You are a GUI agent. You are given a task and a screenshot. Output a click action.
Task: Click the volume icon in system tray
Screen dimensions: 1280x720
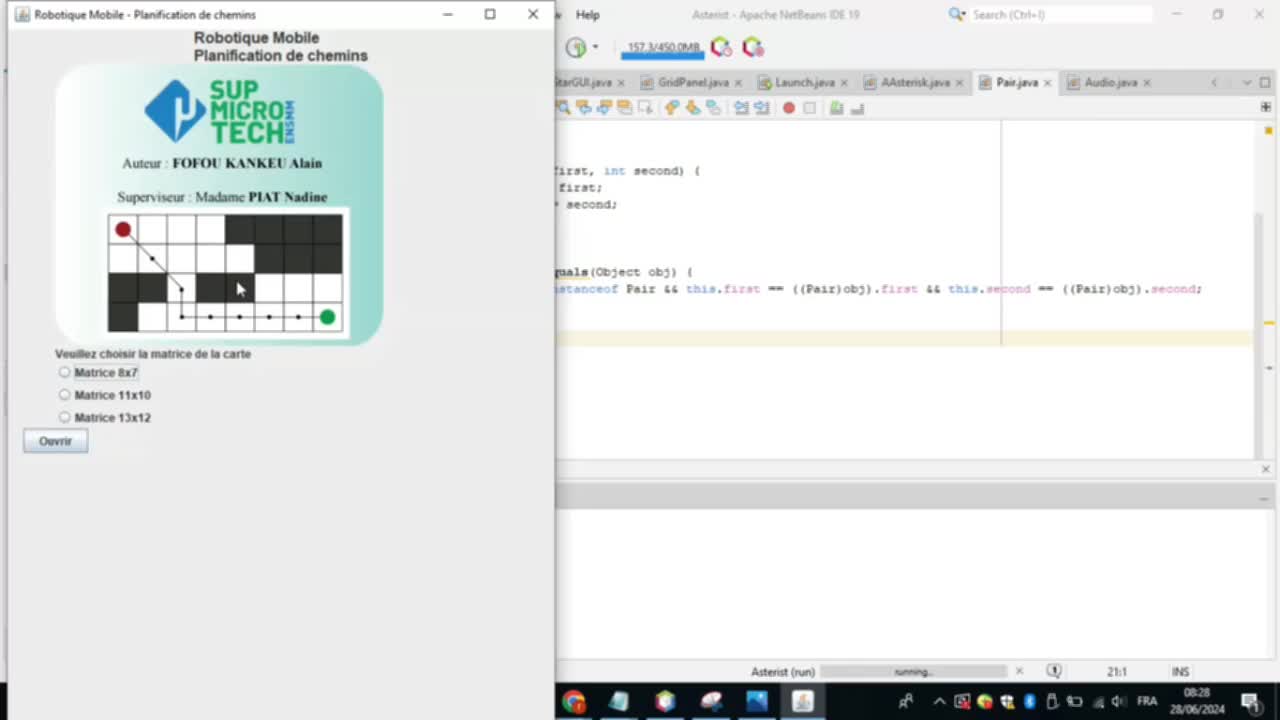[1119, 702]
